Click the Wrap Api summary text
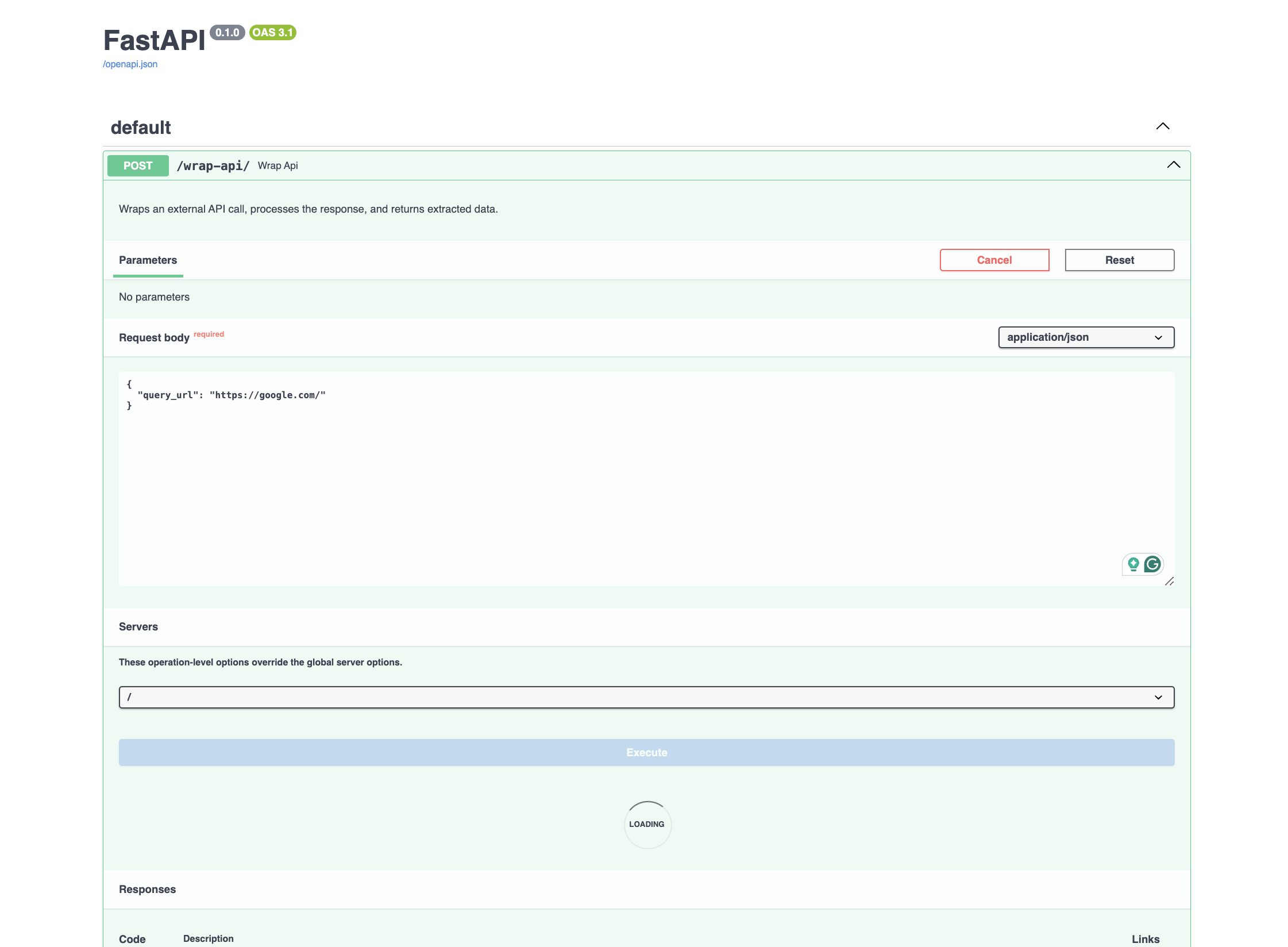 click(277, 165)
